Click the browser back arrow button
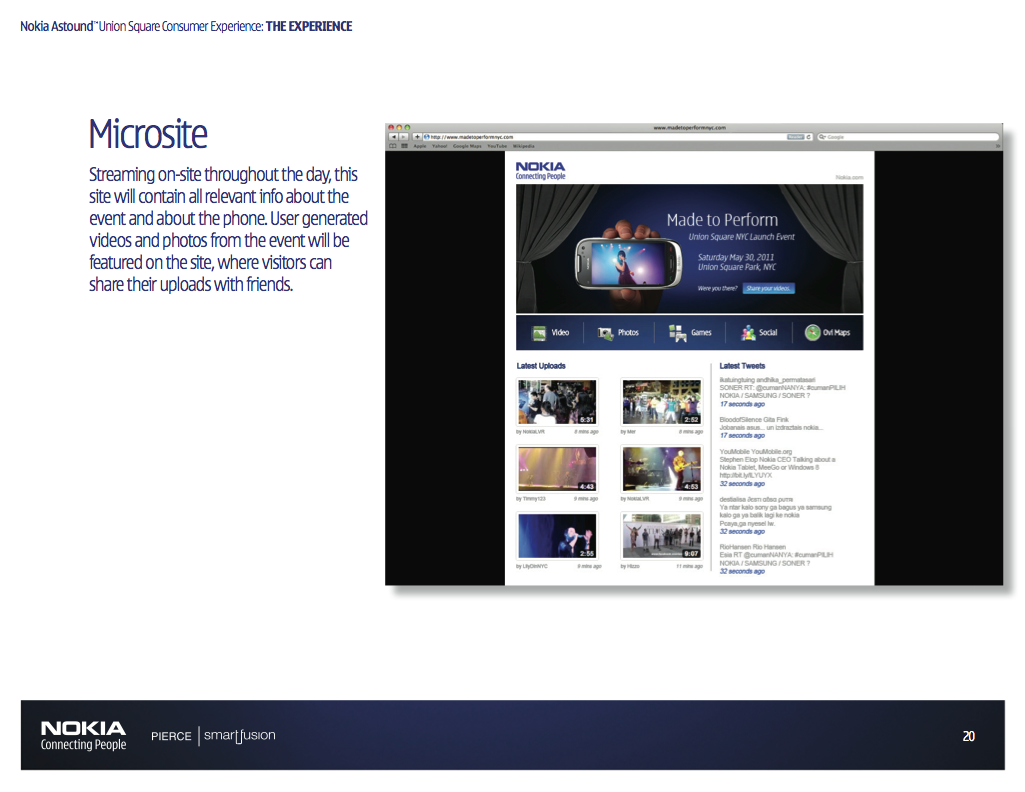 click(x=393, y=137)
